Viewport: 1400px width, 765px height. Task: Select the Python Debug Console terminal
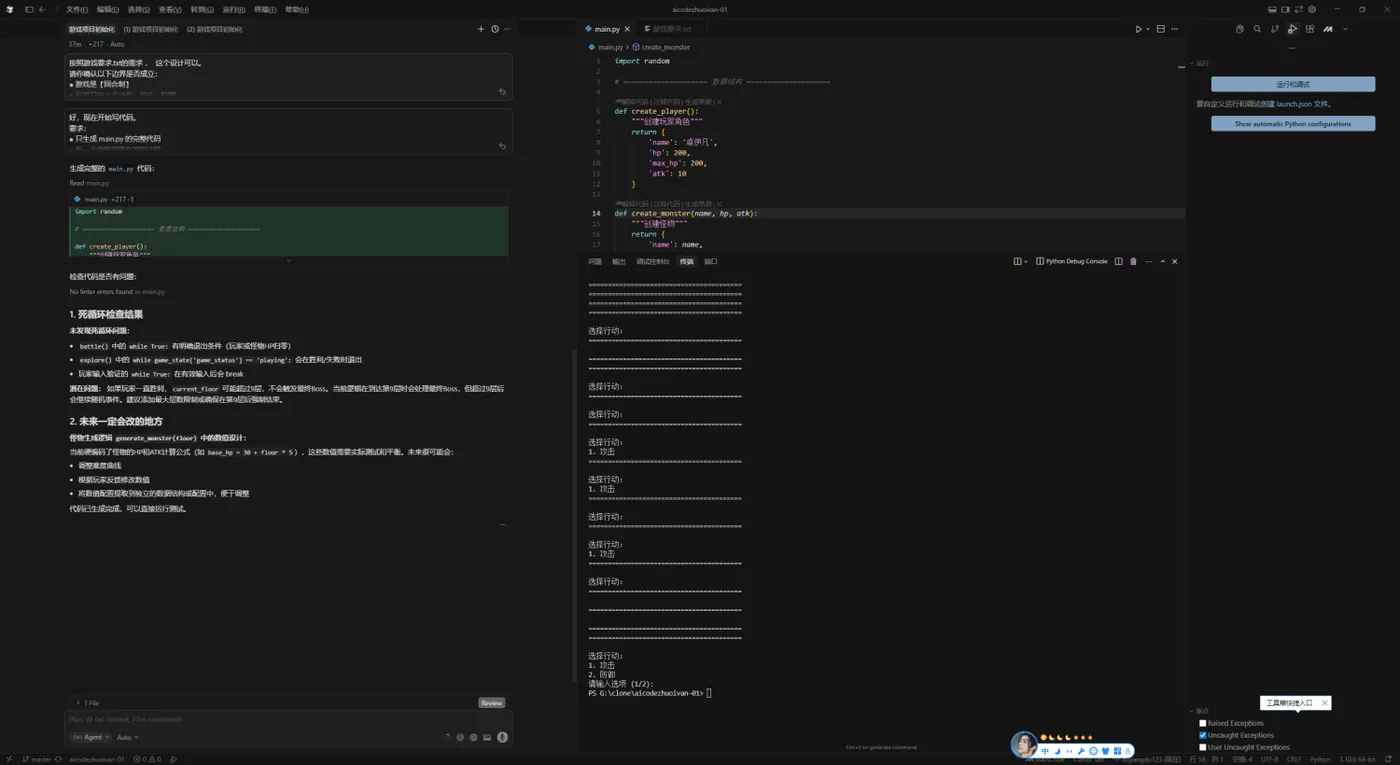[1072, 261]
